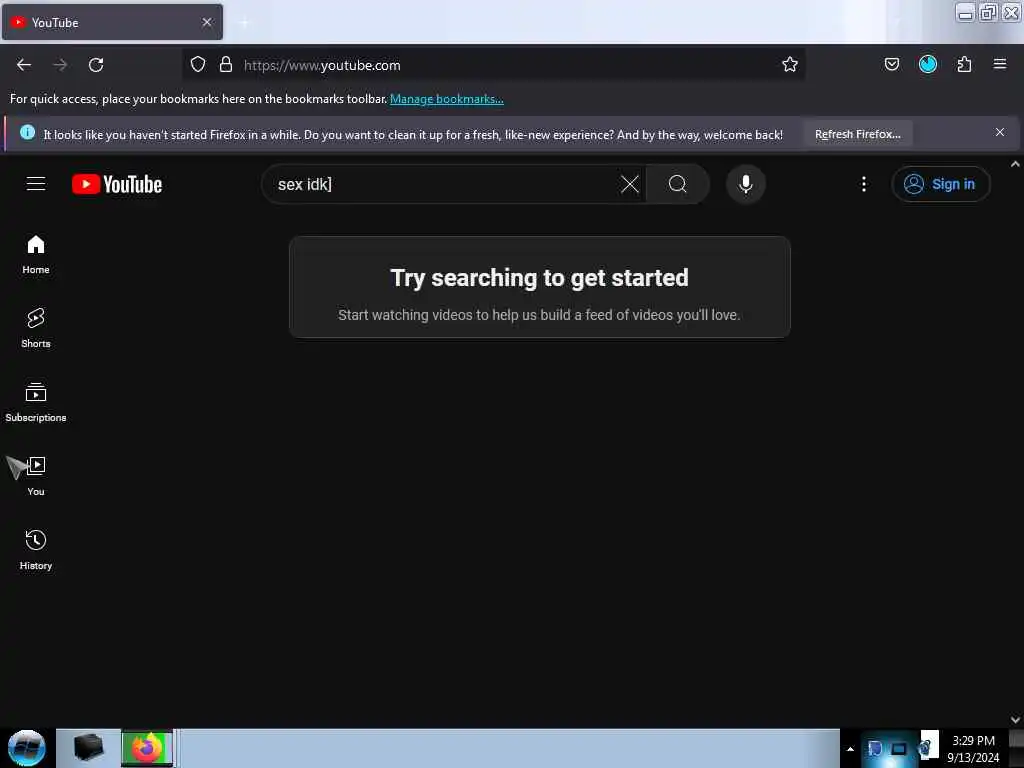The image size is (1024, 768).
Task: Open the Pocket save icon
Action: [891, 64]
